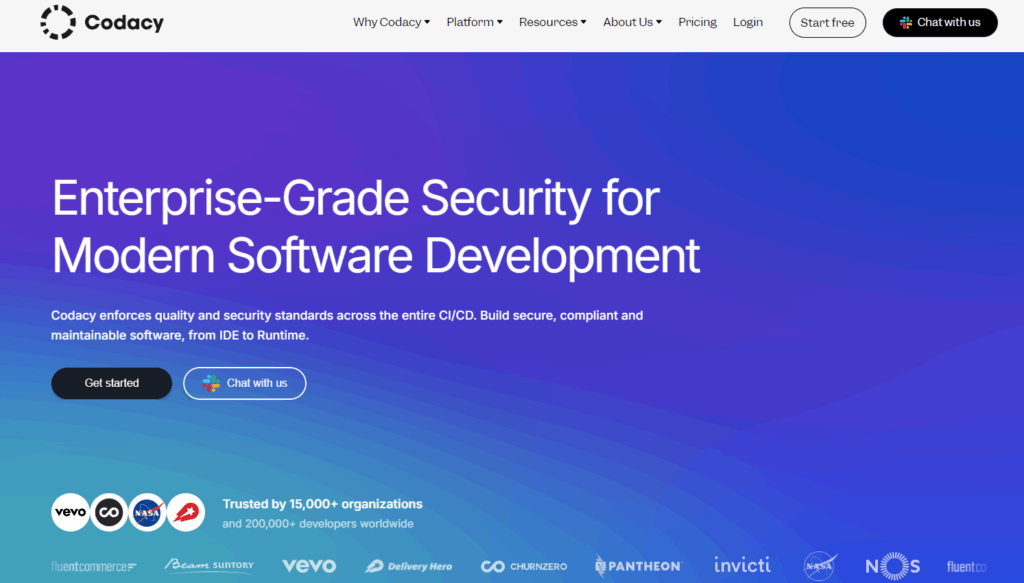This screenshot has width=1024, height=583.
Task: Click the NASA logo badge near trusted organizations
Action: pos(147,512)
